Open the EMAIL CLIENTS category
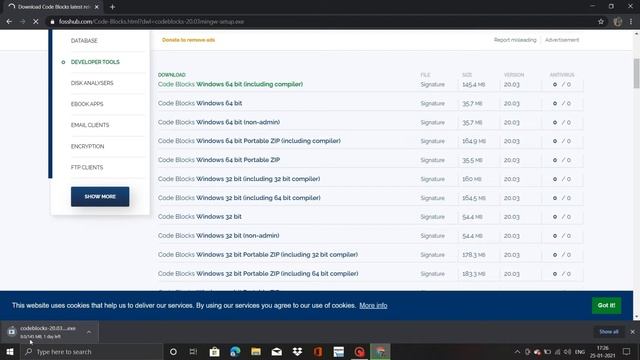Viewport: 640px width, 360px height. pos(90,125)
